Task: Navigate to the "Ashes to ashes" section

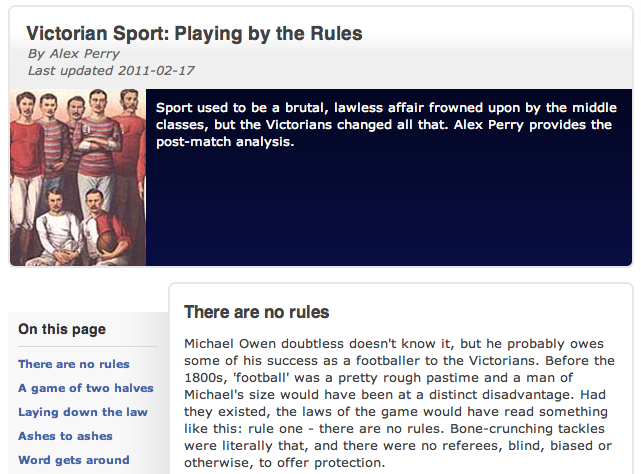Action: point(65,436)
